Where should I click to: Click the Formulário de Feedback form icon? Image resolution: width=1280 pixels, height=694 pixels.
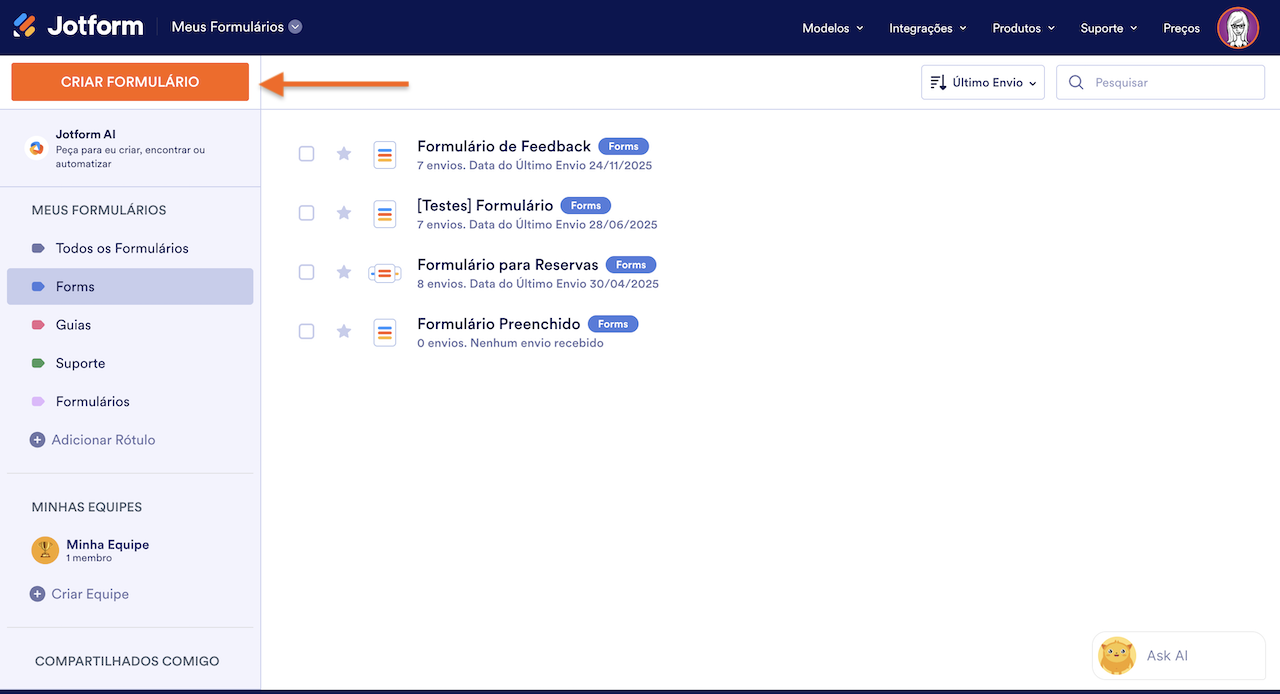pyautogui.click(x=385, y=154)
